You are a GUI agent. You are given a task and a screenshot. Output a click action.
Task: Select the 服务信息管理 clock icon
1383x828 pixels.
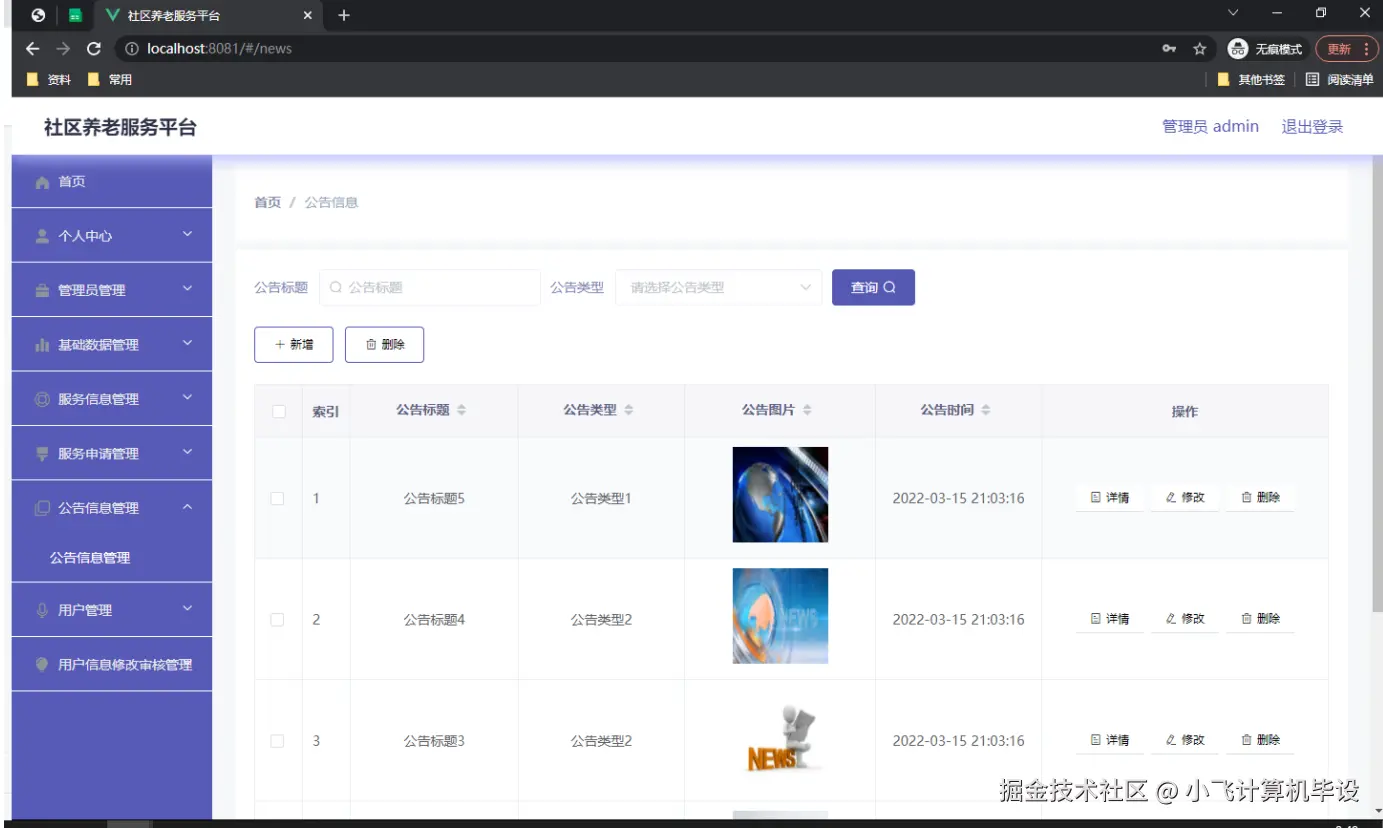41,398
